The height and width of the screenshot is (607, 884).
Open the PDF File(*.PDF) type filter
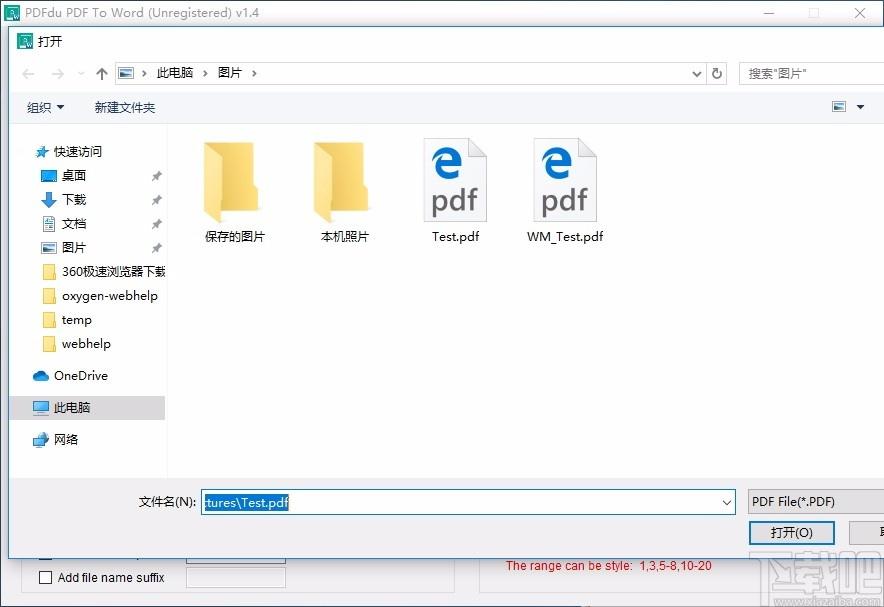[816, 502]
